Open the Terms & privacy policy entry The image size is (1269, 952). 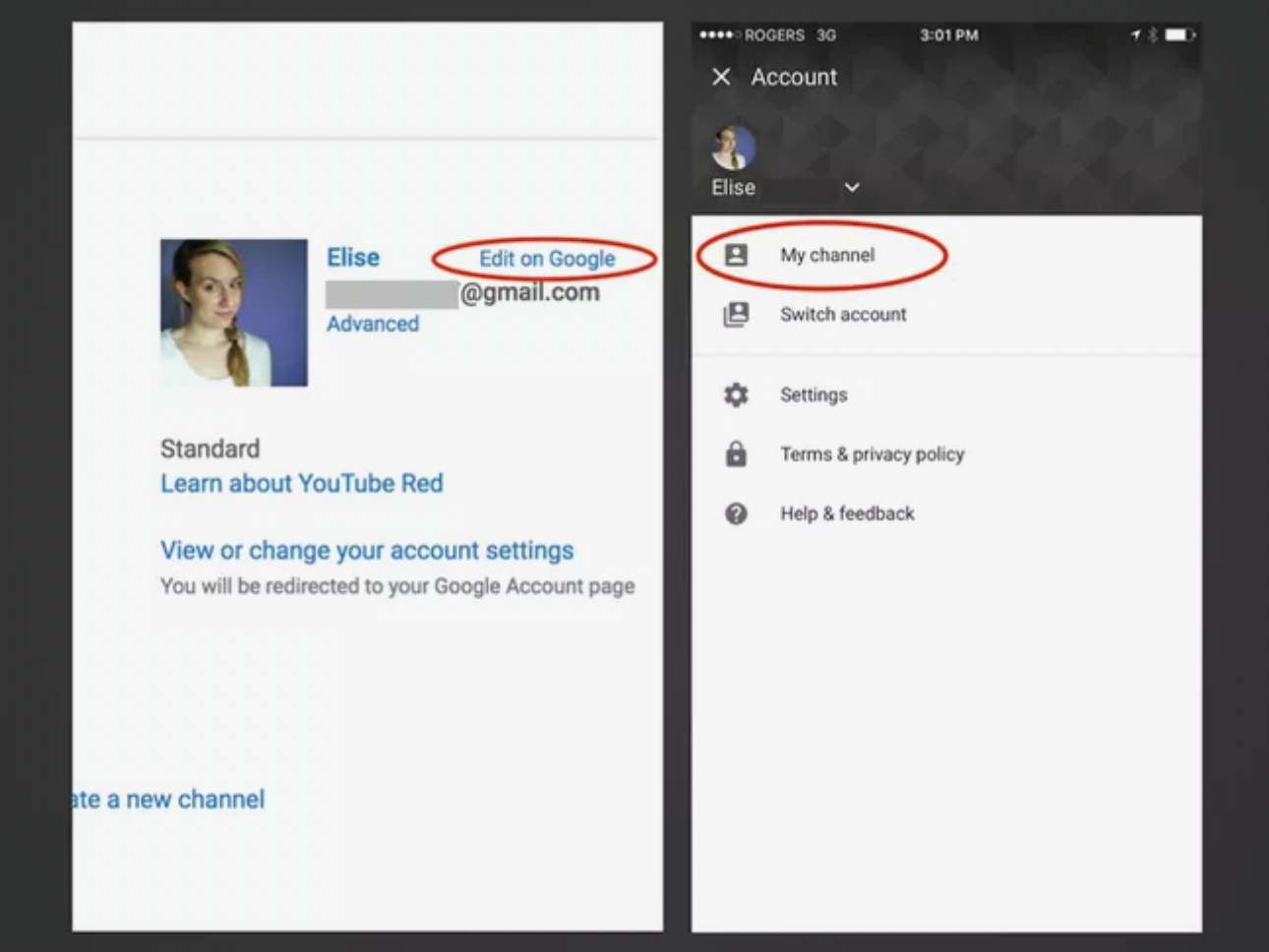(x=872, y=454)
